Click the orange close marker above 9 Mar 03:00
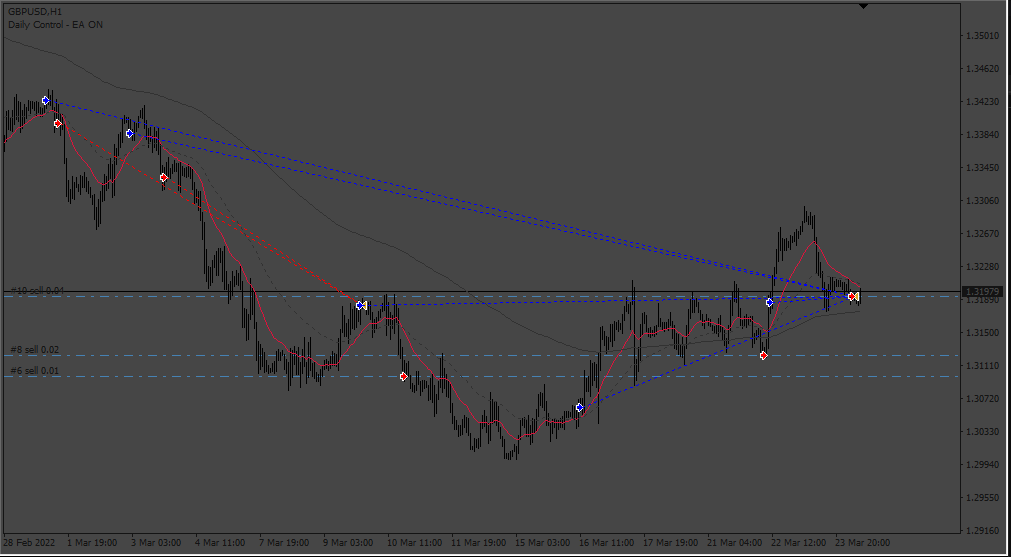The height and width of the screenshot is (557, 1011). pos(365,306)
